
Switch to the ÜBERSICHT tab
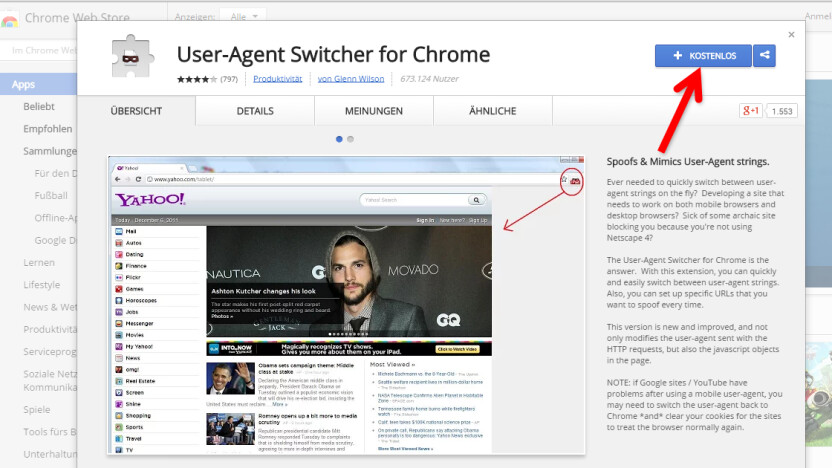(x=136, y=111)
